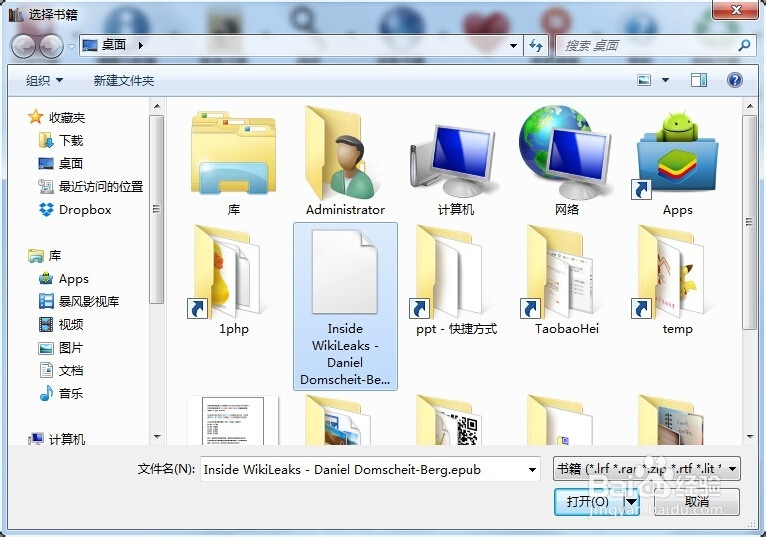Click the sidebar scrollbar down arrow
766x537 pixels.
point(157,436)
